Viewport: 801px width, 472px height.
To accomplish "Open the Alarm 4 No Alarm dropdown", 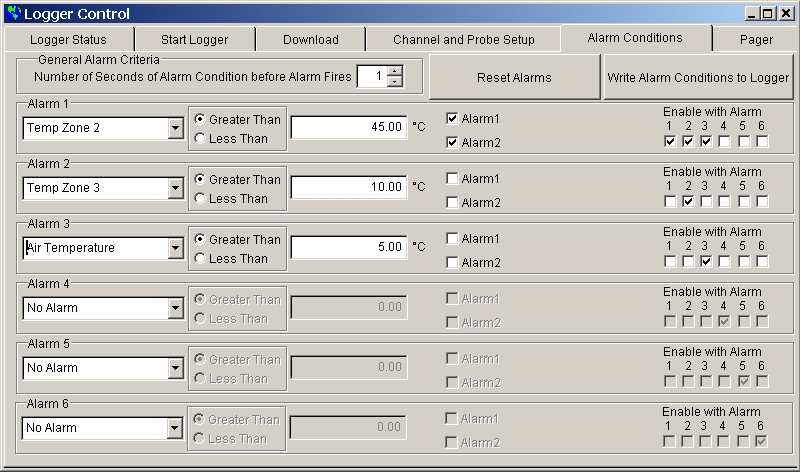I will 175,308.
